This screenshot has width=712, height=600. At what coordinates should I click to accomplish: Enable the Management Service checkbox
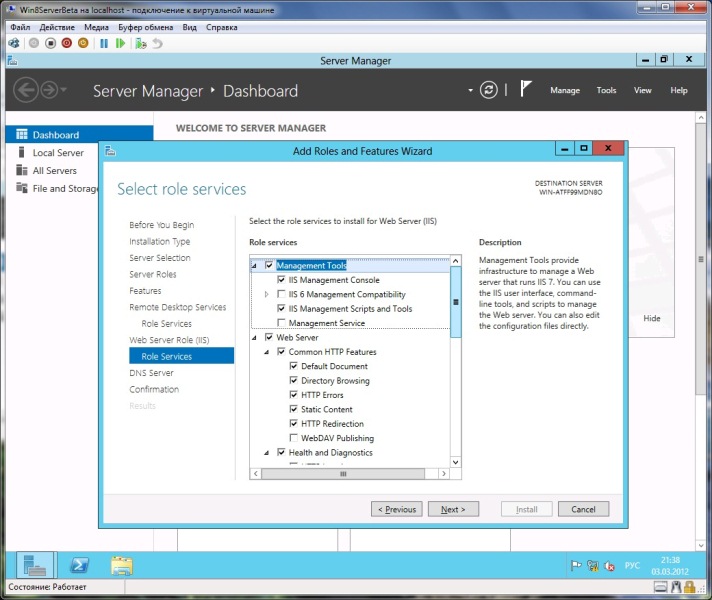(x=281, y=323)
